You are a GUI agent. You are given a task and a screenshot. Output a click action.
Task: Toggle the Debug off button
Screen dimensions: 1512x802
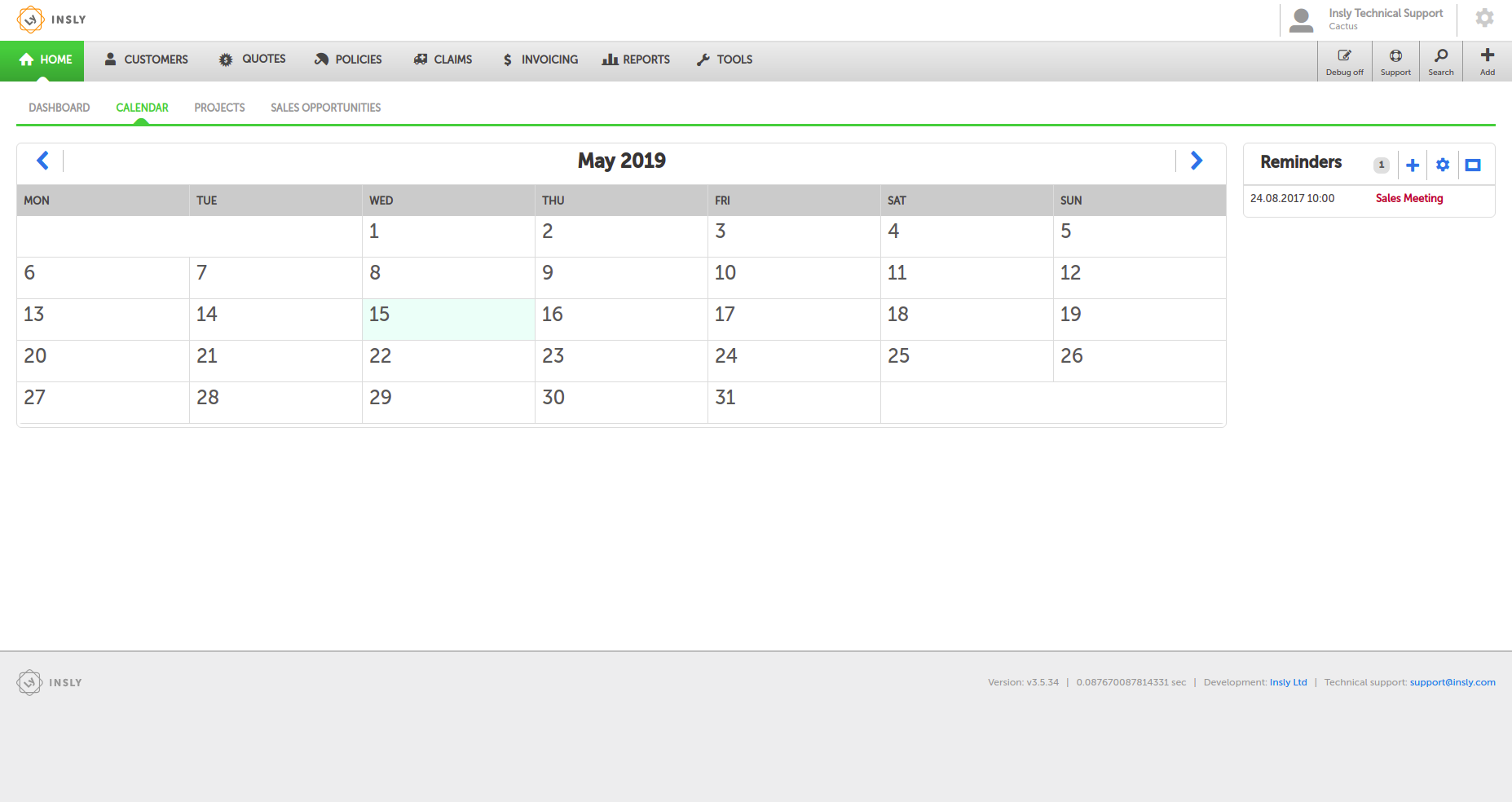point(1344,61)
